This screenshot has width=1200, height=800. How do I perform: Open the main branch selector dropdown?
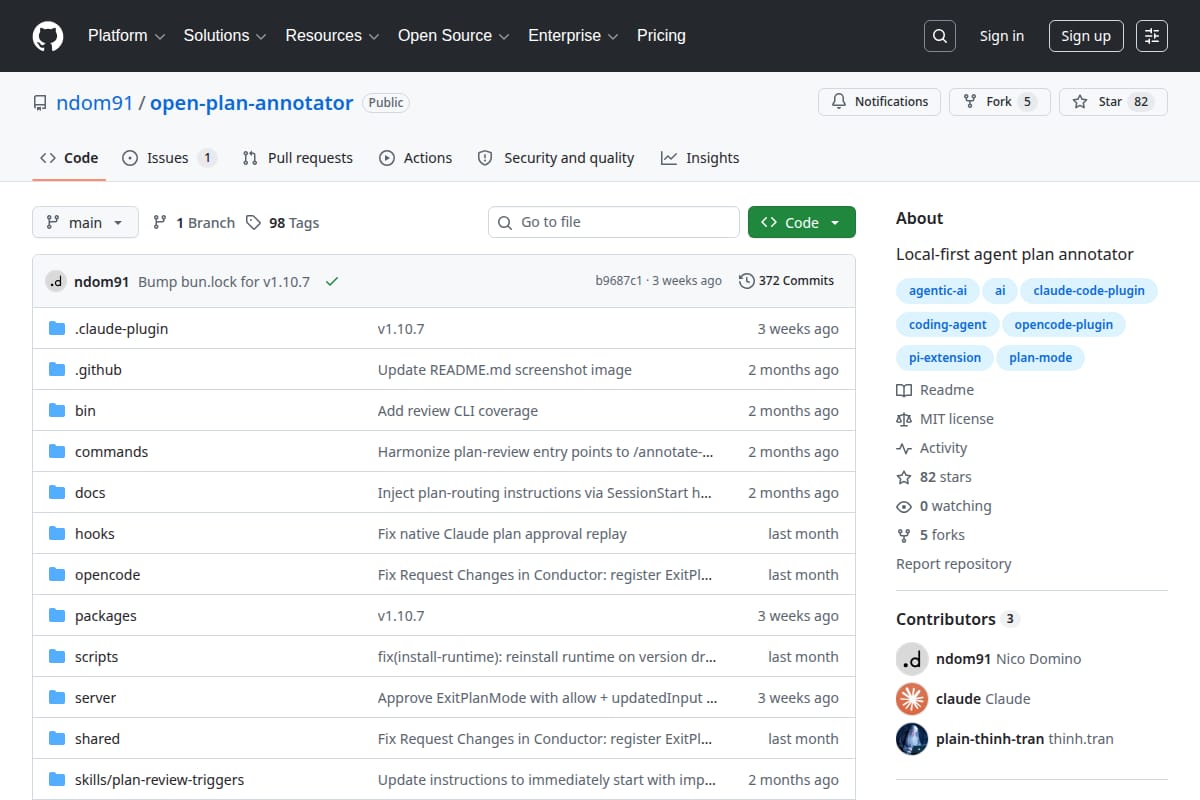pyautogui.click(x=85, y=223)
